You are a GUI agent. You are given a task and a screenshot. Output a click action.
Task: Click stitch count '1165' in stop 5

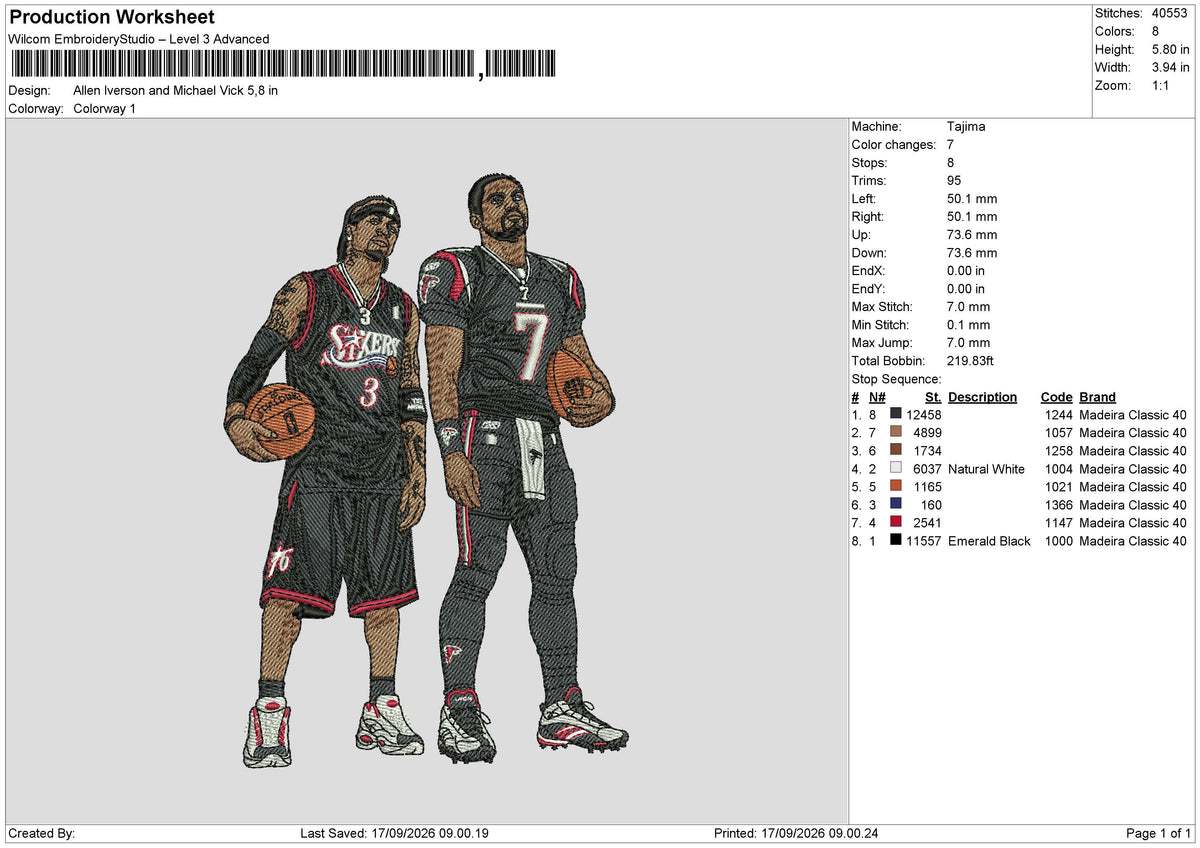pyautogui.click(x=928, y=487)
